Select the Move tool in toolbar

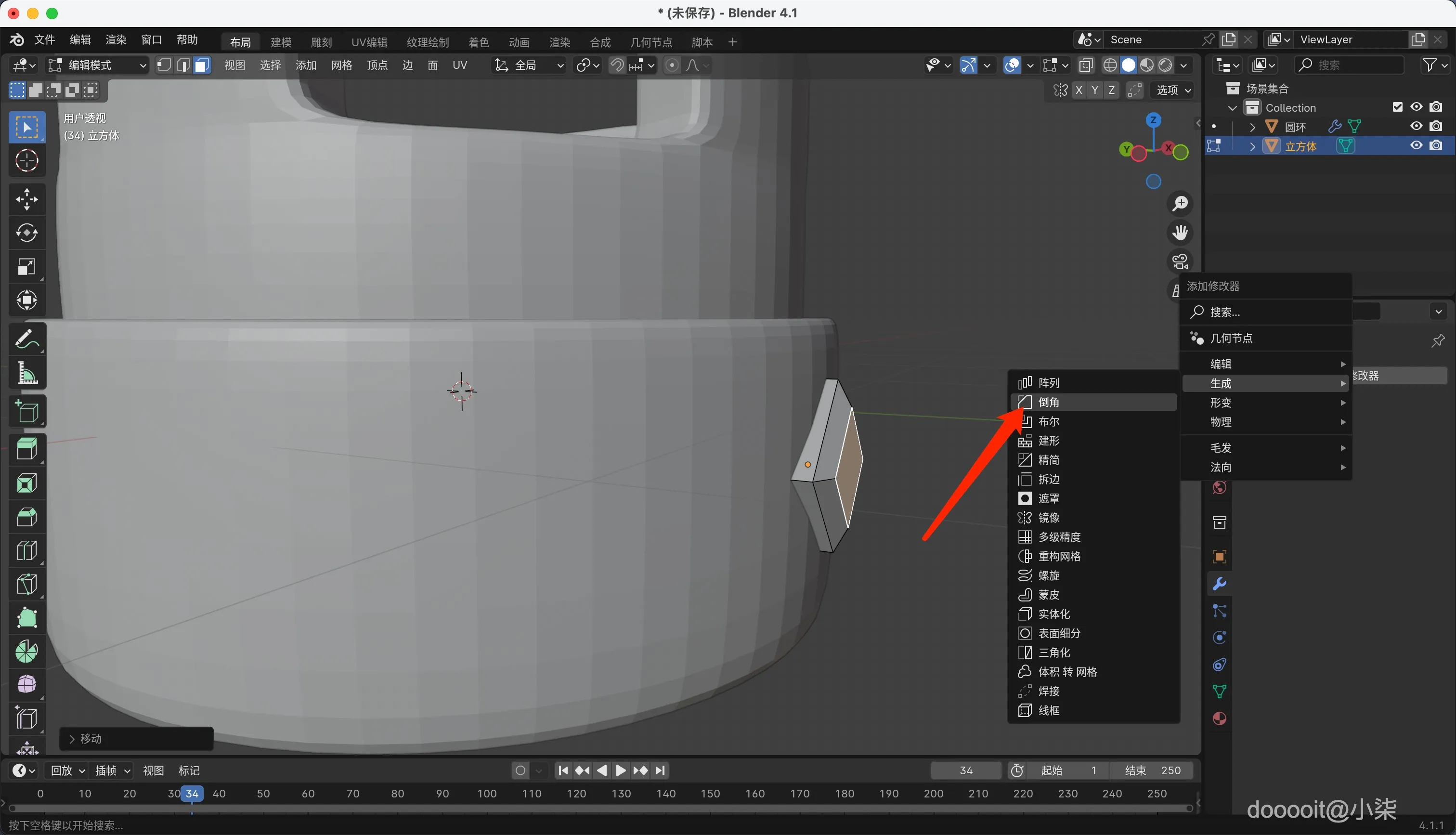click(x=26, y=199)
